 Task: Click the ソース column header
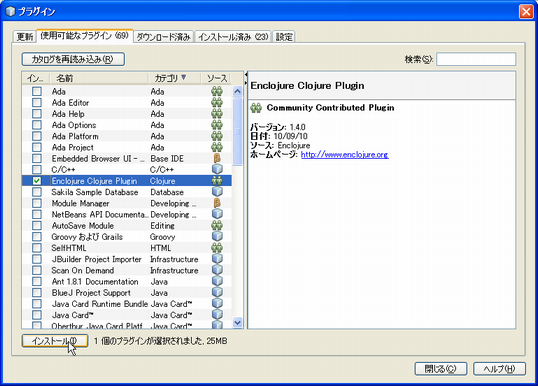point(217,78)
